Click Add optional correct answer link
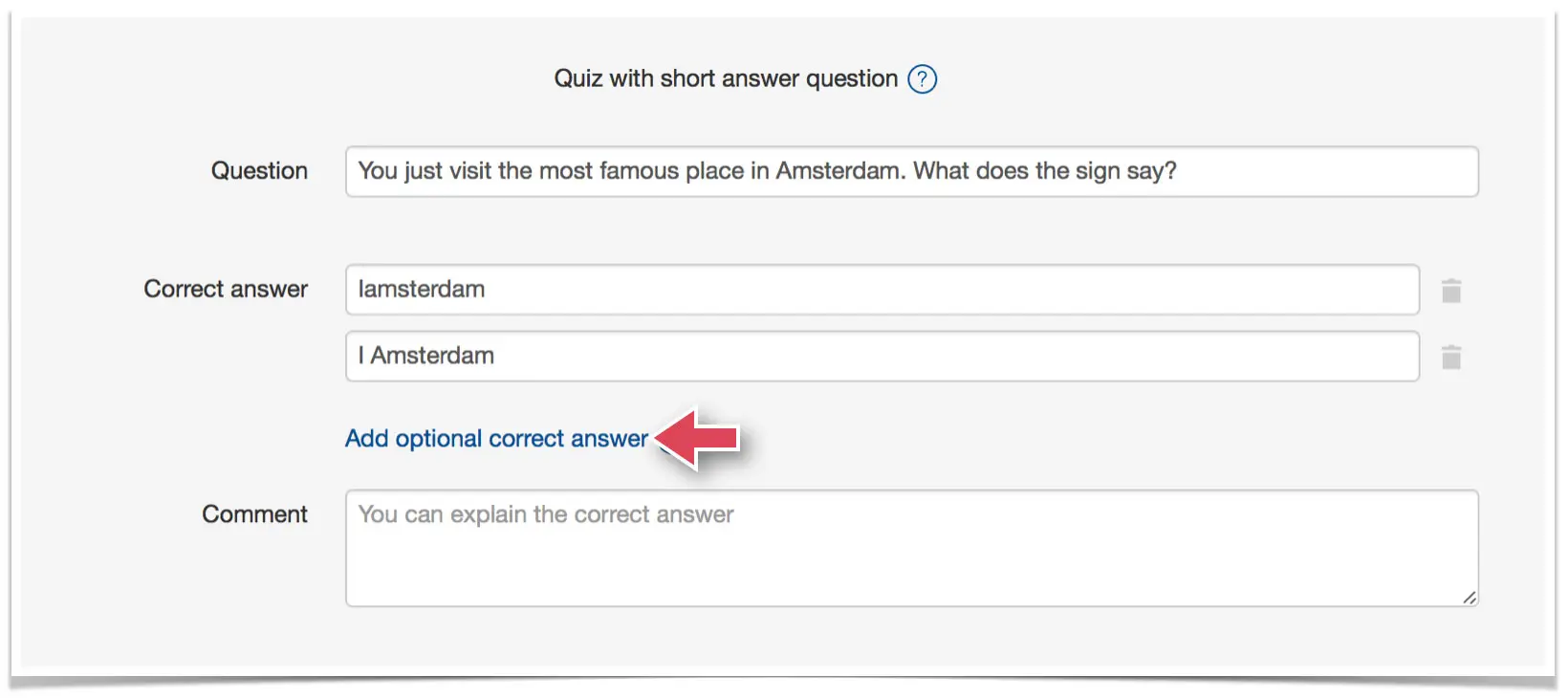Screen dimensions: 1568x698 [496, 439]
